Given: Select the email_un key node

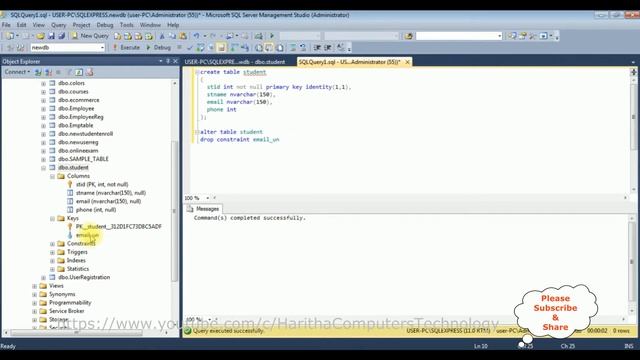Looking at the screenshot, I should pos(87,235).
